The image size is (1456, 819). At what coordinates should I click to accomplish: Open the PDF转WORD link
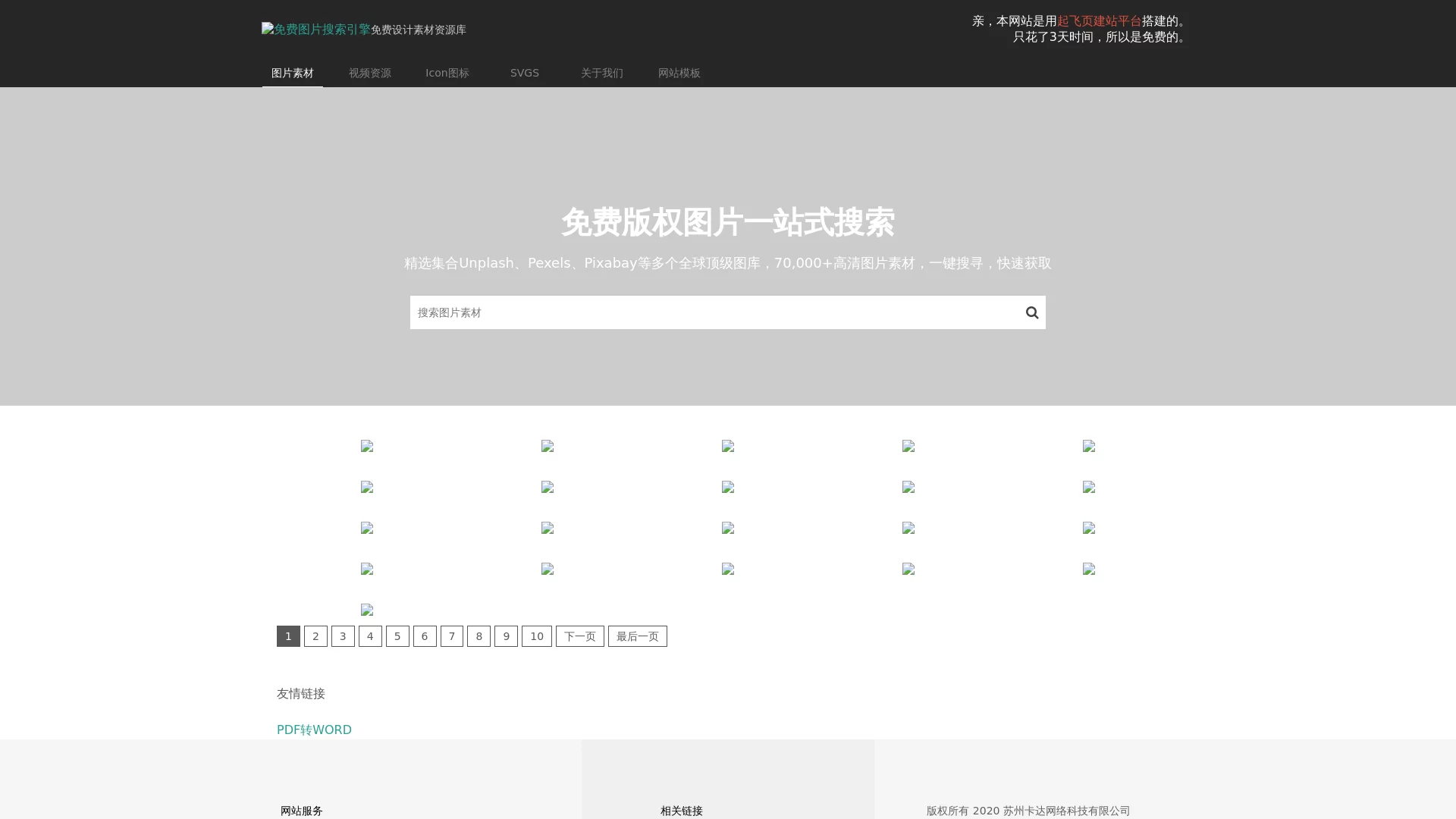(x=314, y=730)
